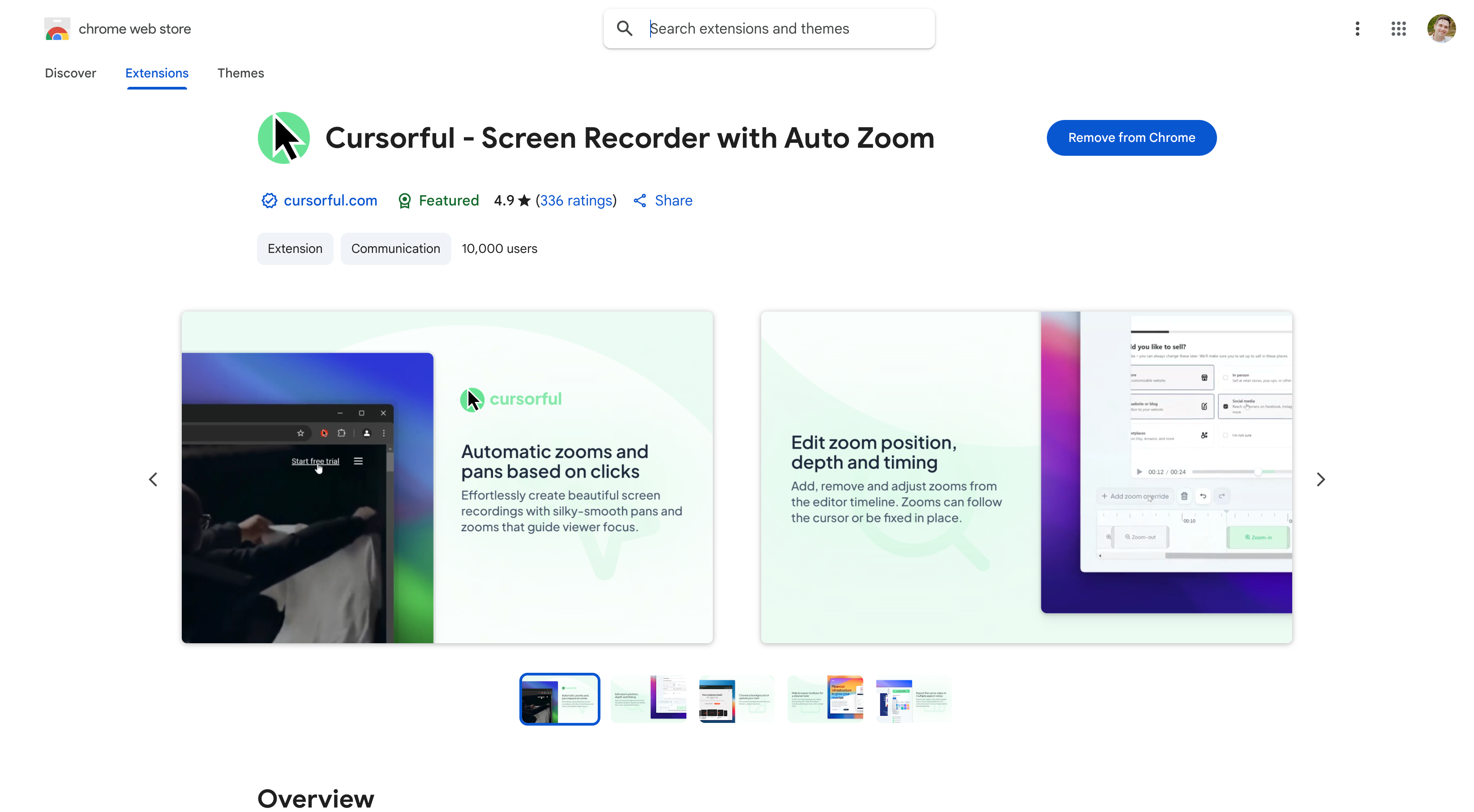Open the user profile avatar
This screenshot has width=1474, height=812.
point(1441,29)
